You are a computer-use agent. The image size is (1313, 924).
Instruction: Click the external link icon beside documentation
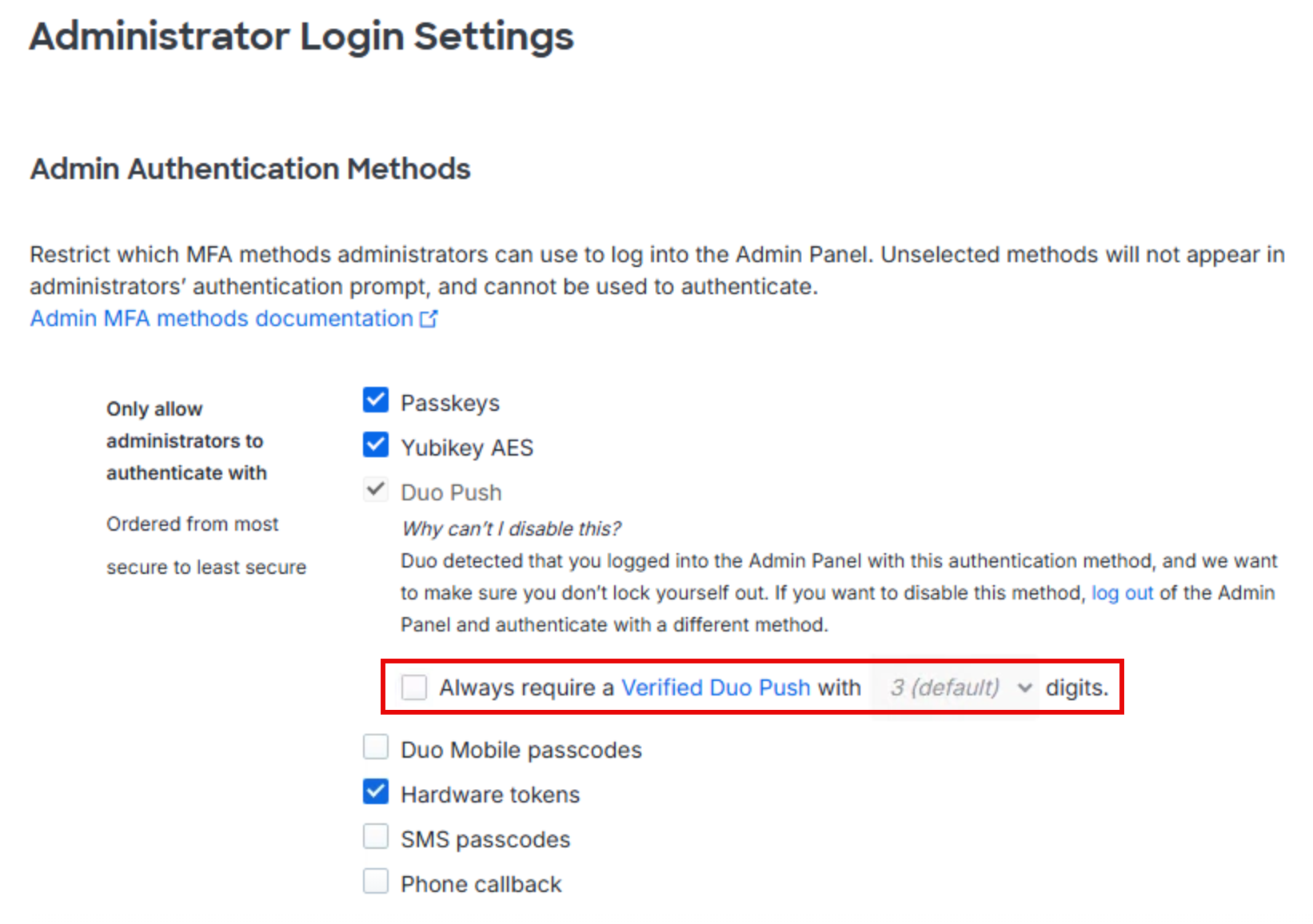point(429,319)
